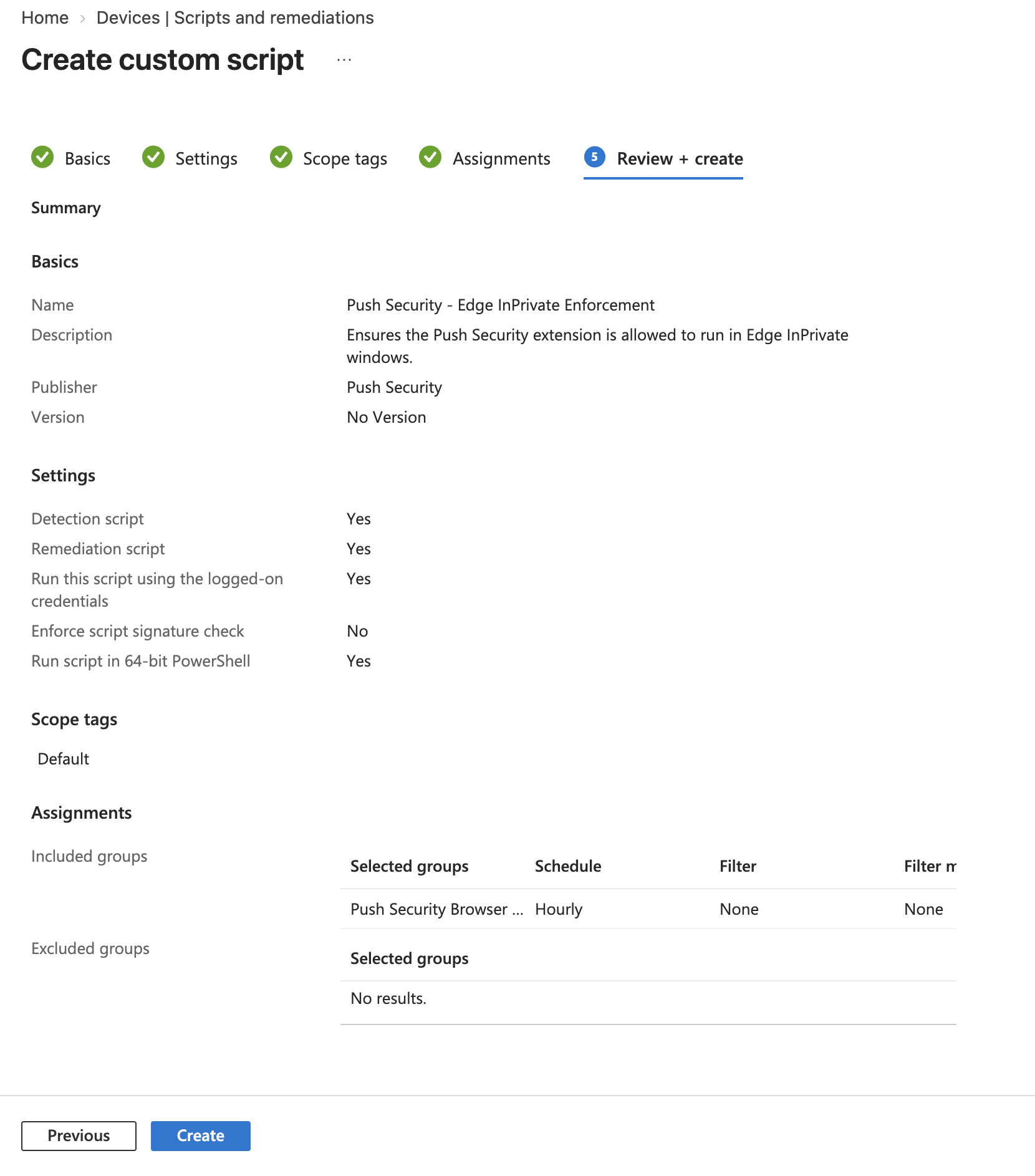Click the step 5 number badge
This screenshot has height=1176, width=1035.
click(x=595, y=157)
